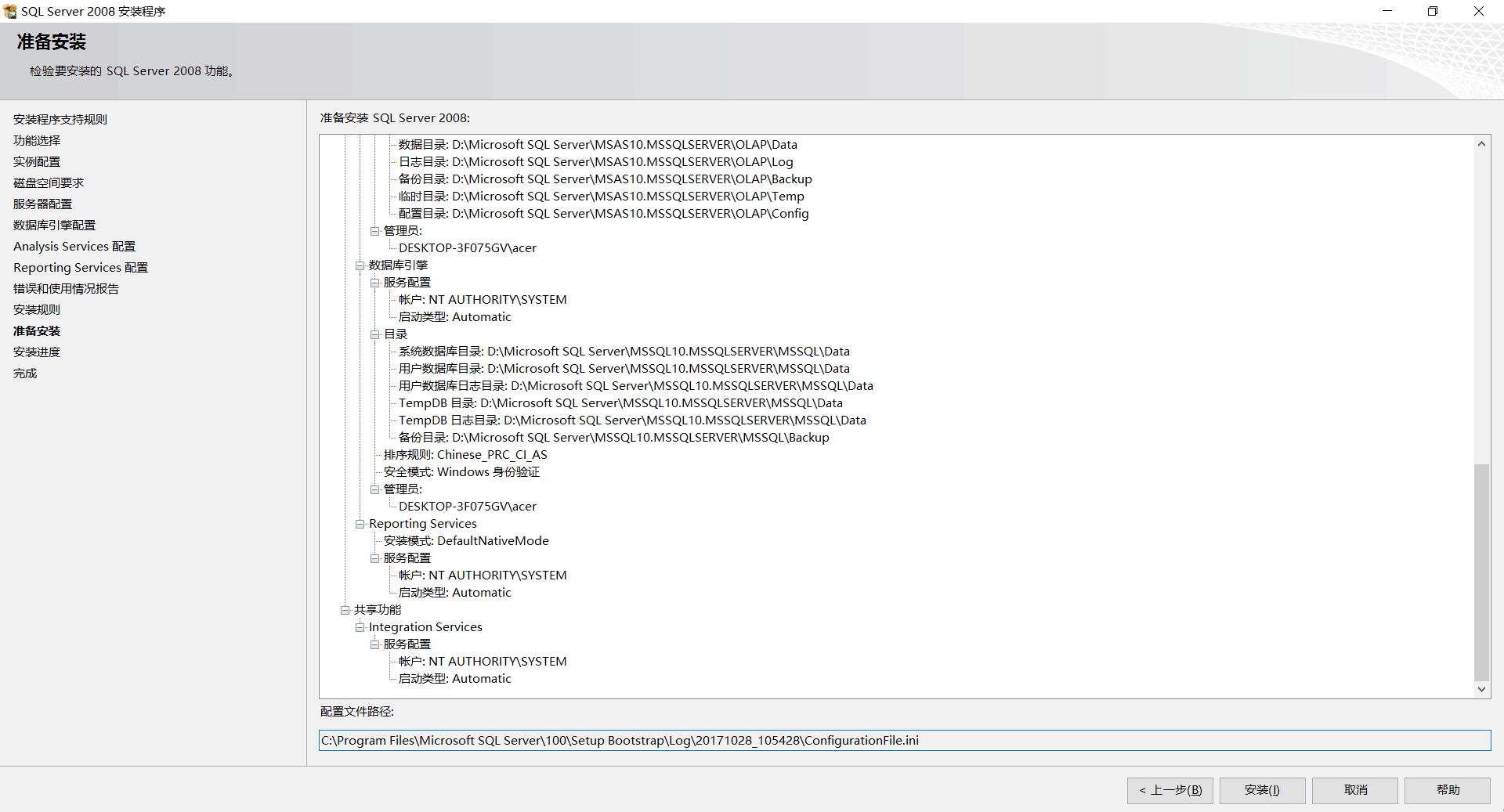1504x812 pixels.
Task: Click the 备份目录 OLAP\Backup row
Action: point(605,179)
